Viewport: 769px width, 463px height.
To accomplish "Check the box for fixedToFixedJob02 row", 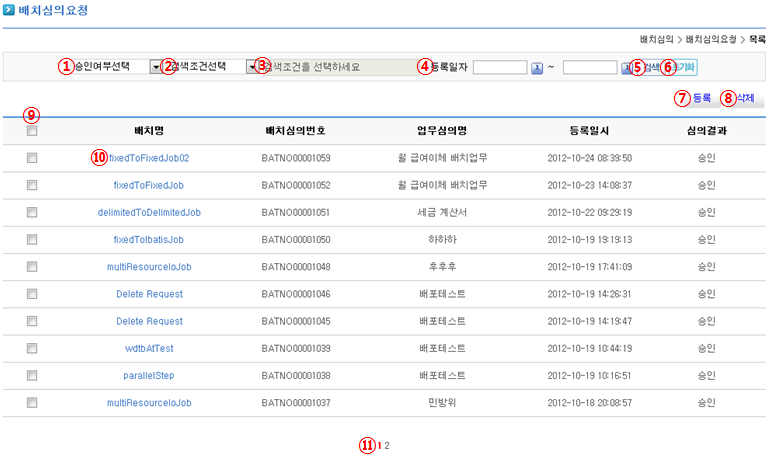I will click(33, 158).
